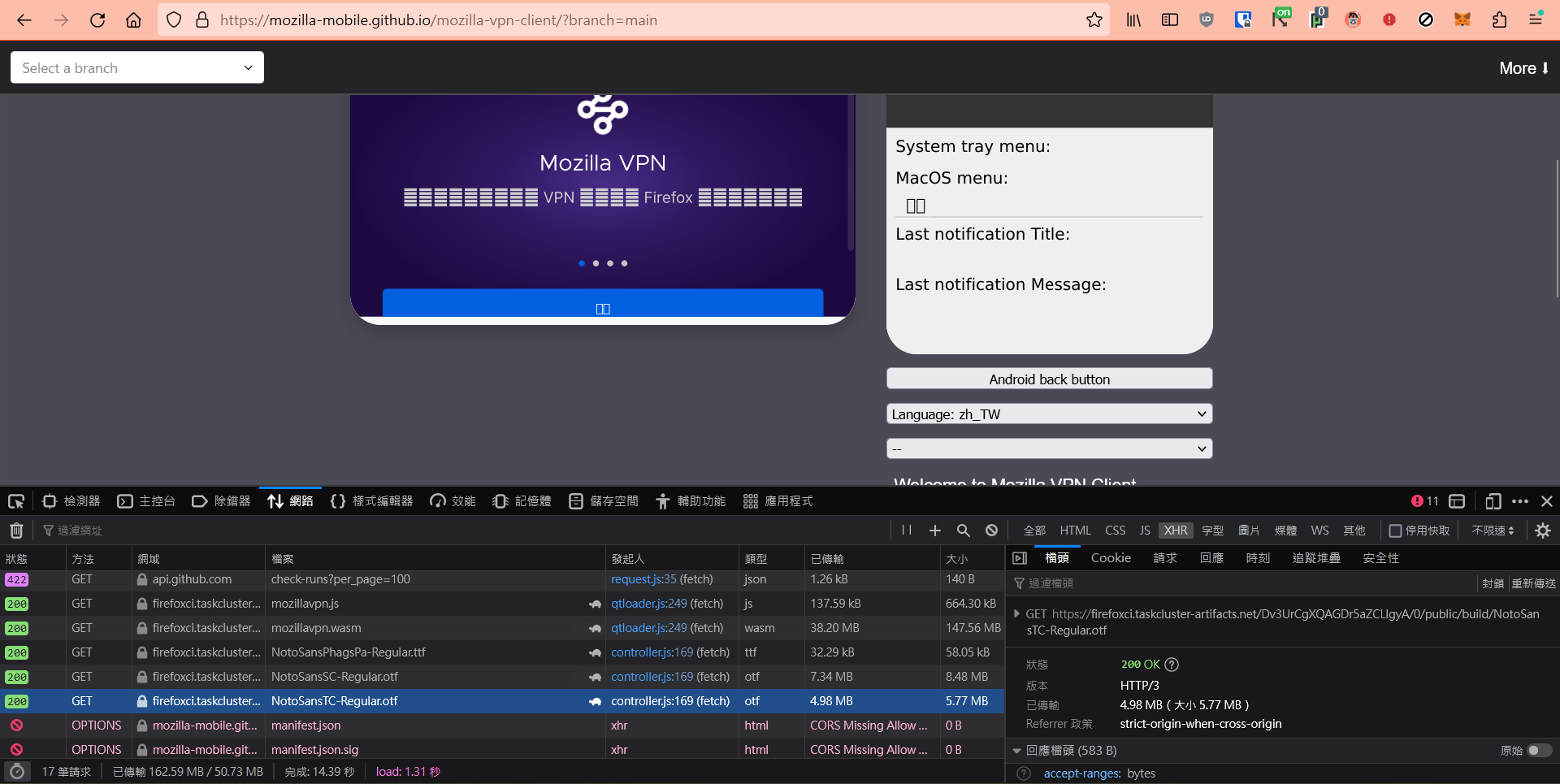
Task: Select first carousel dot in VPN preview
Action: coord(582,263)
